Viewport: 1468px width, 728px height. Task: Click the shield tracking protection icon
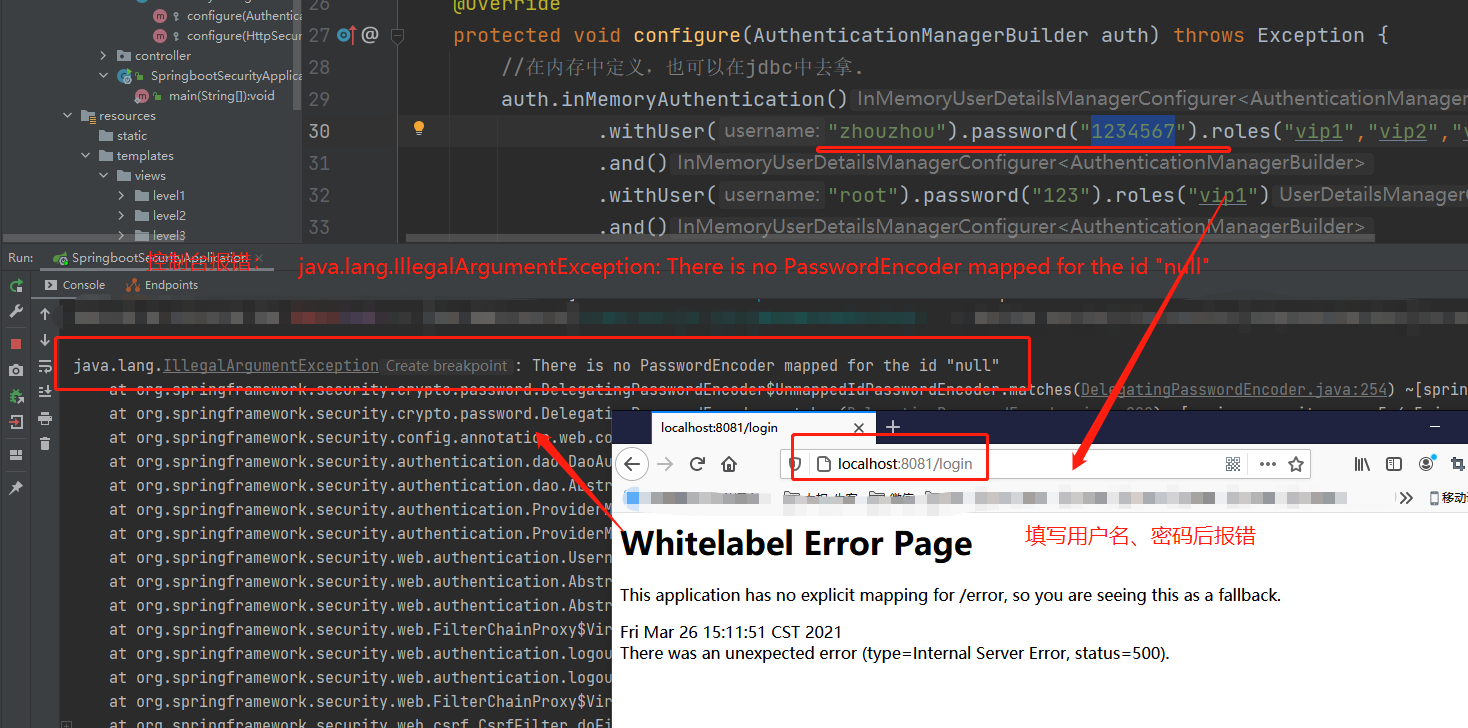(795, 464)
